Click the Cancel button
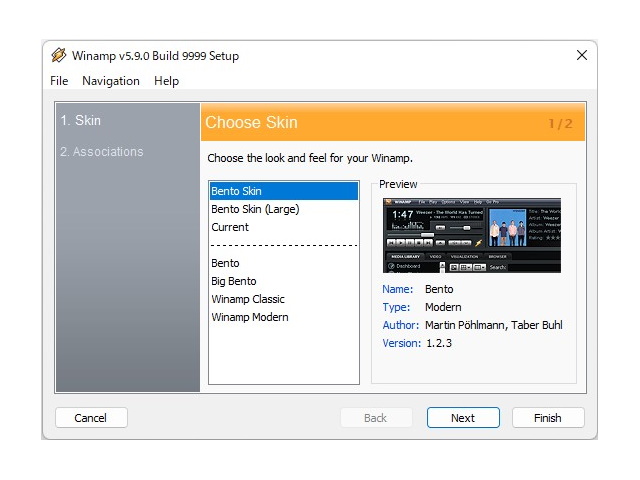 pos(91,418)
